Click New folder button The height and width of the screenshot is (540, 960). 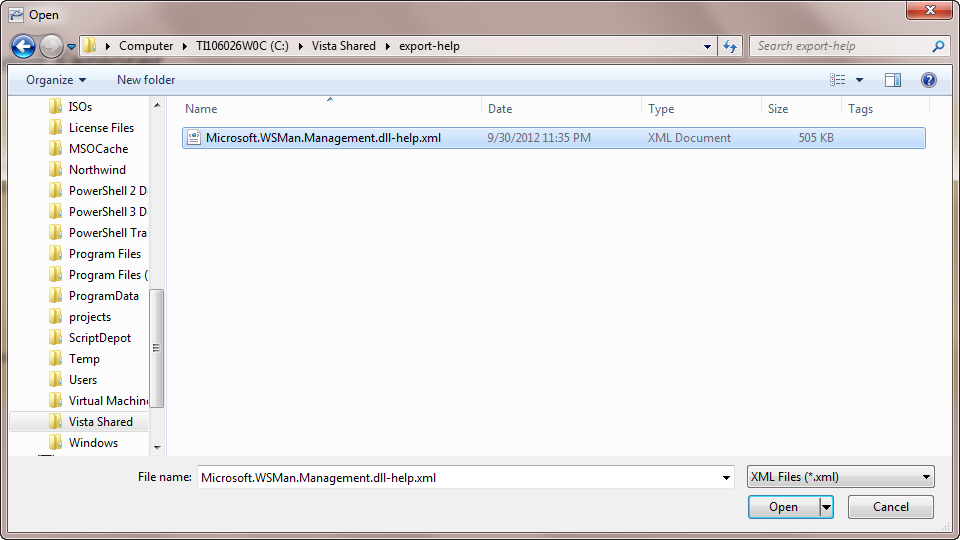(x=146, y=80)
